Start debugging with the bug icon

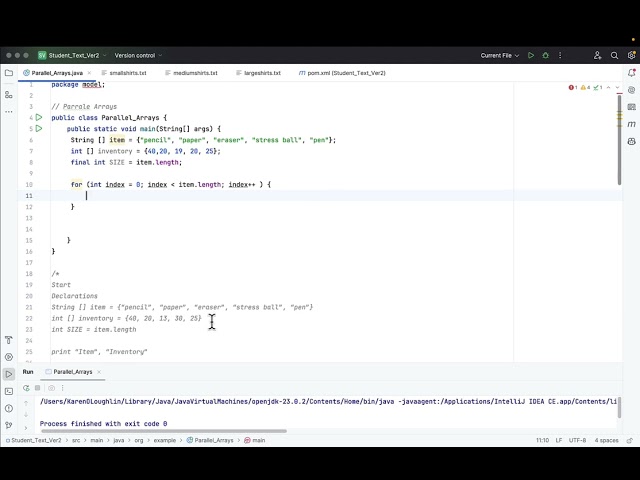(545, 56)
